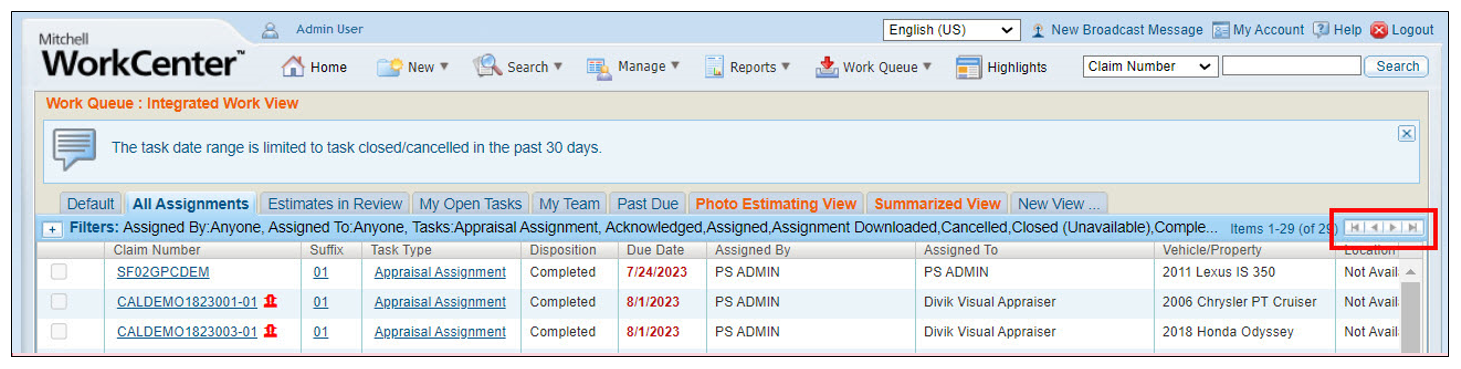Open the Estimates in Review tab
This screenshot has width=1461, height=369.
click(x=335, y=203)
